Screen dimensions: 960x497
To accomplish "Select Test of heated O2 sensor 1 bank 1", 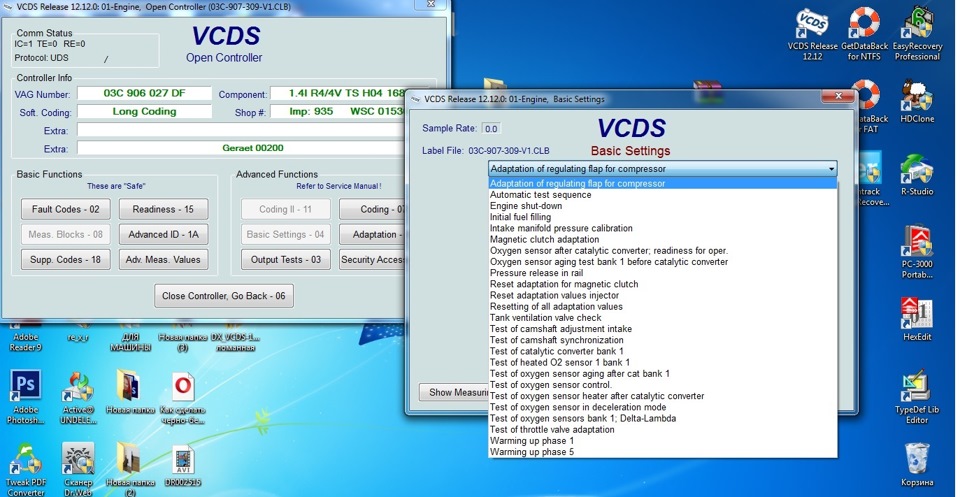I will coord(662,362).
